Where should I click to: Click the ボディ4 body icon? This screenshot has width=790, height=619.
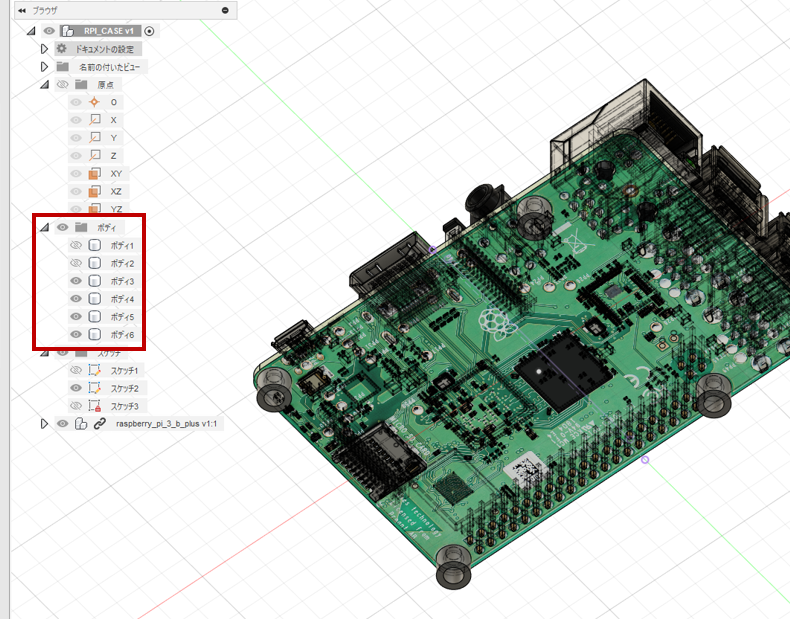pyautogui.click(x=94, y=299)
